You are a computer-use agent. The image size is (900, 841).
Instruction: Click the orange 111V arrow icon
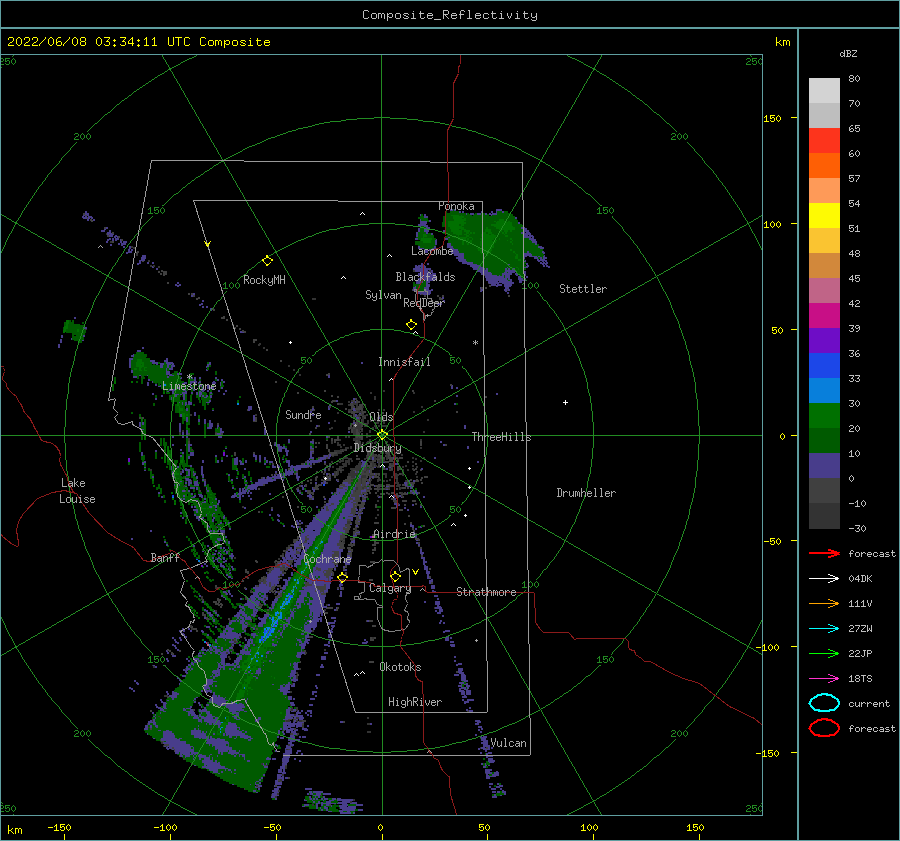pos(824,603)
